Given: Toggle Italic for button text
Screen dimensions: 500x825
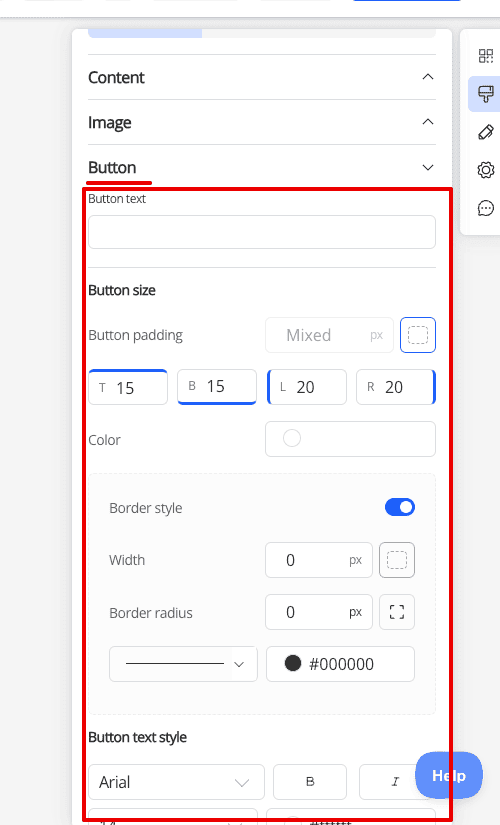Looking at the screenshot, I should [x=395, y=782].
